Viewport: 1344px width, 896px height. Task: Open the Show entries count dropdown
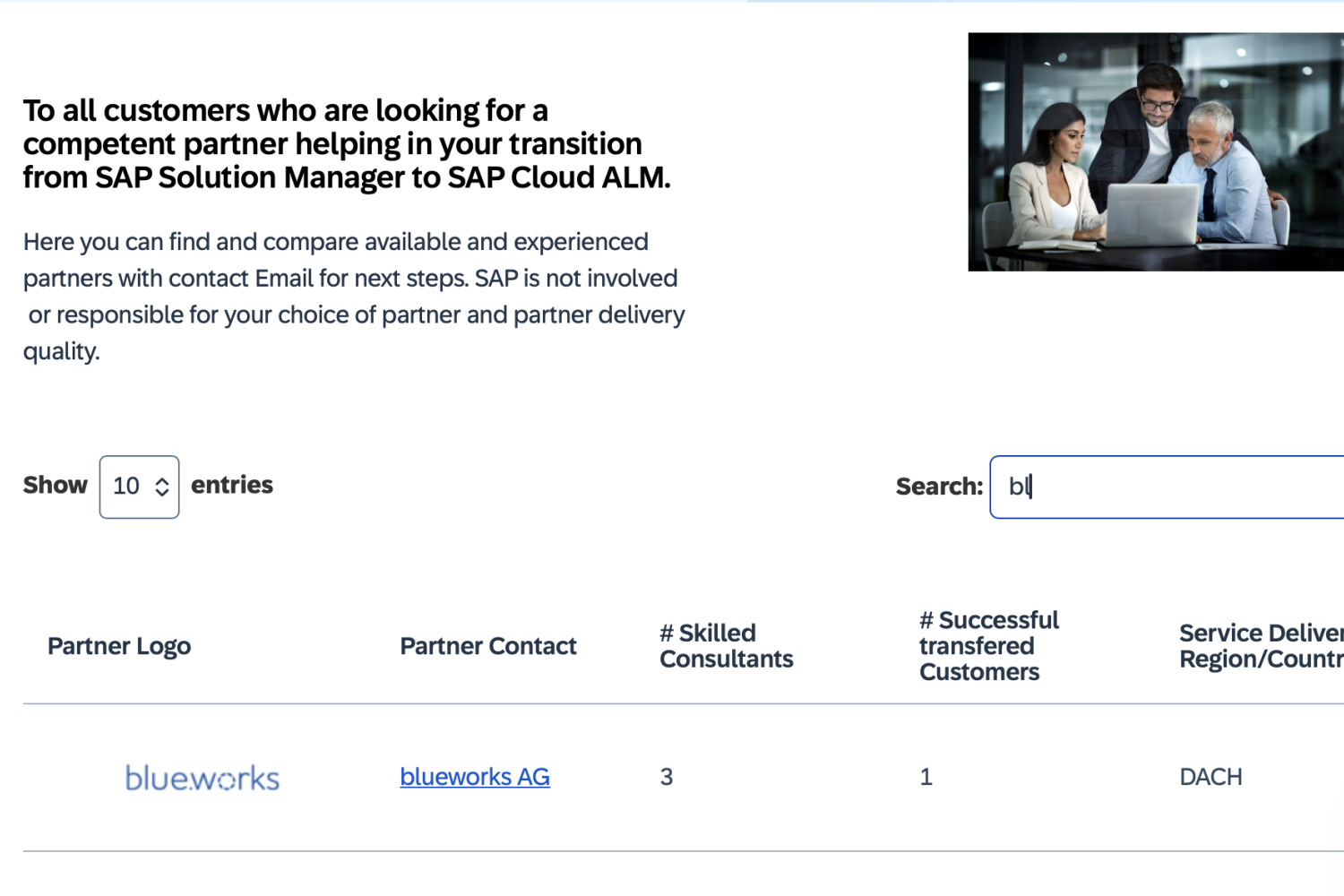pyautogui.click(x=139, y=487)
